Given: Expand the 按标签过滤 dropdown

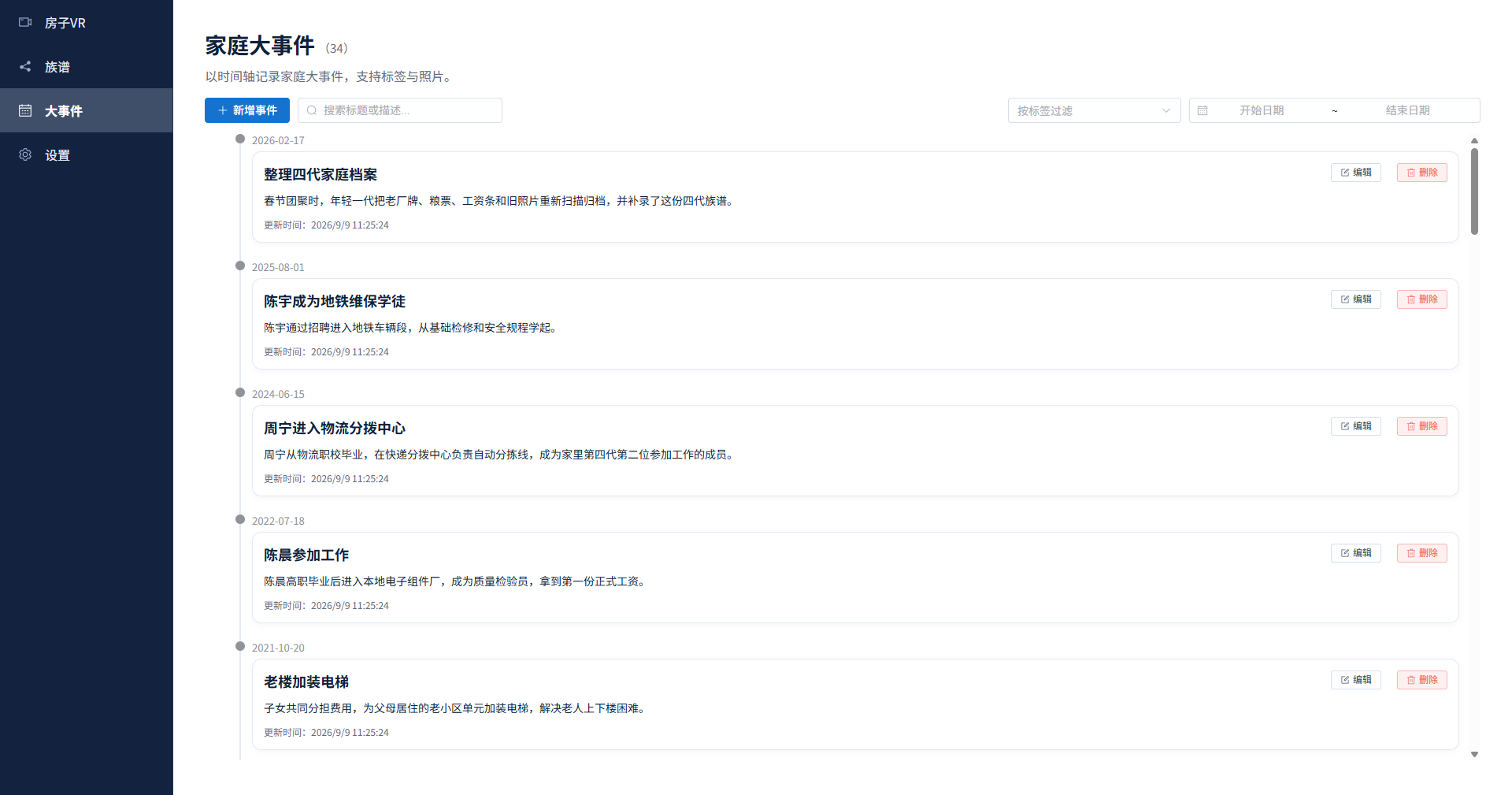Looking at the screenshot, I should point(1094,110).
